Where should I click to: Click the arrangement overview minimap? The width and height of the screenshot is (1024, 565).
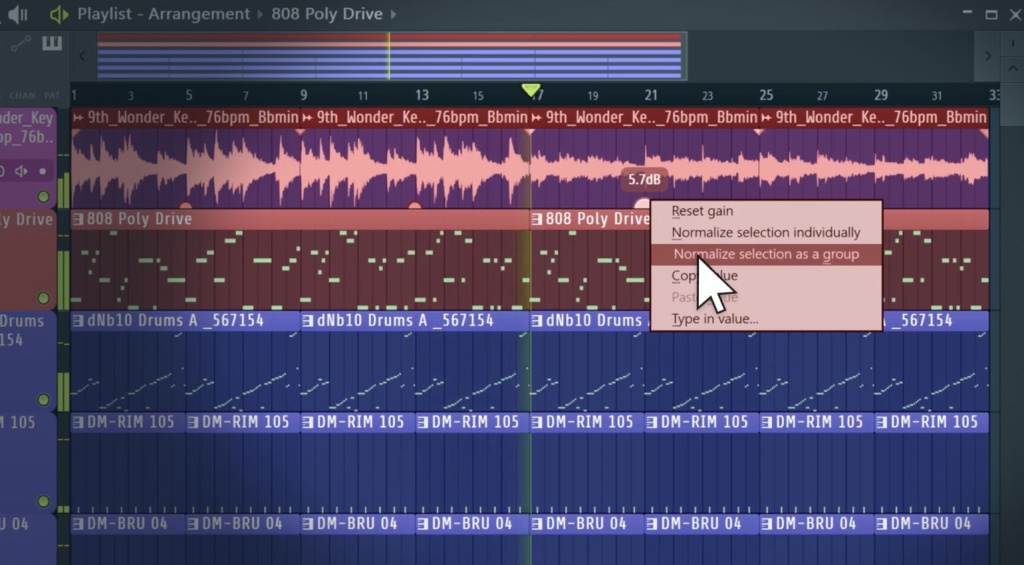pyautogui.click(x=392, y=56)
